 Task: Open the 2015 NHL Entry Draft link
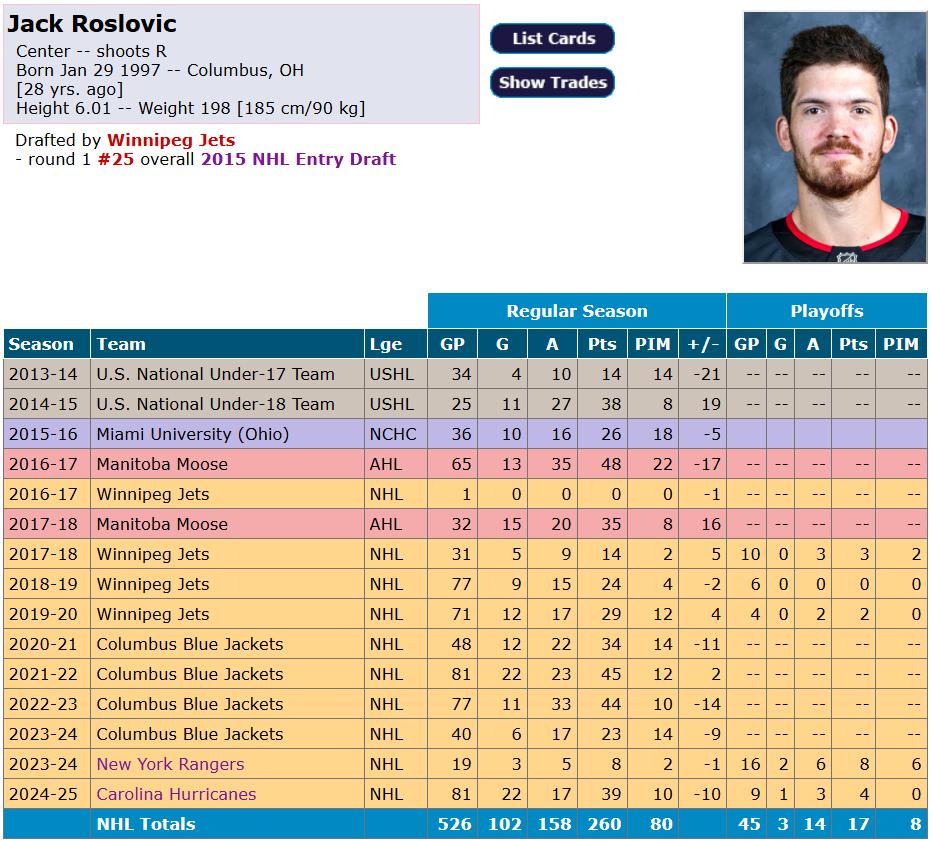[298, 159]
